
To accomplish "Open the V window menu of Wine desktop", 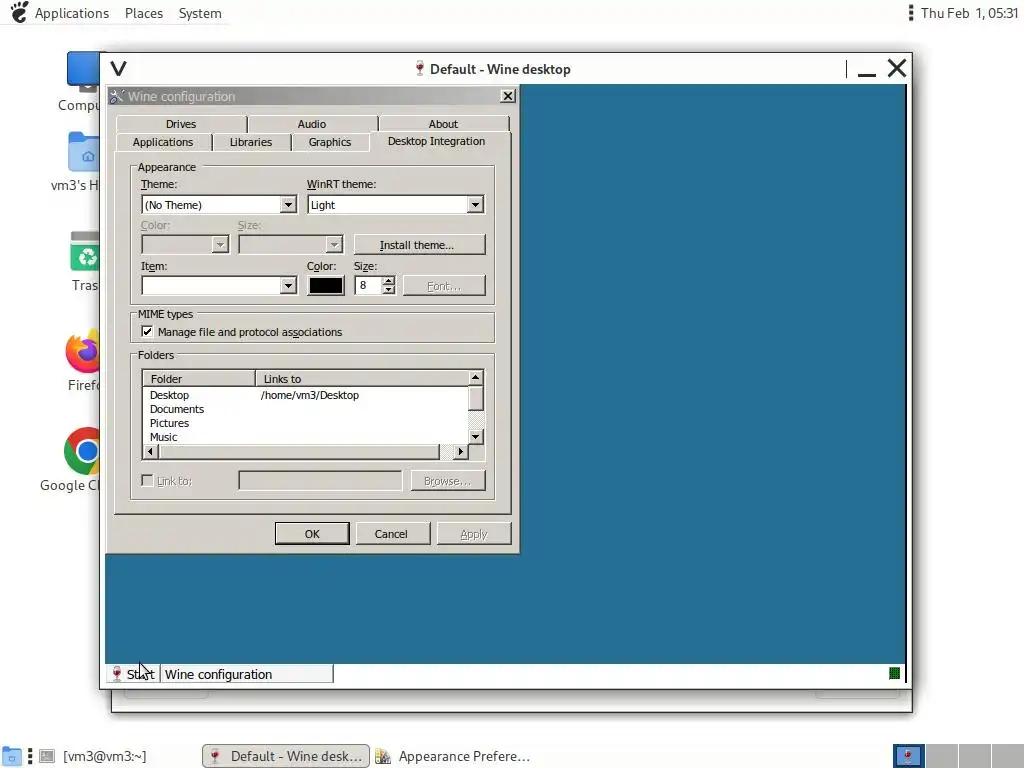I will click(x=118, y=69).
